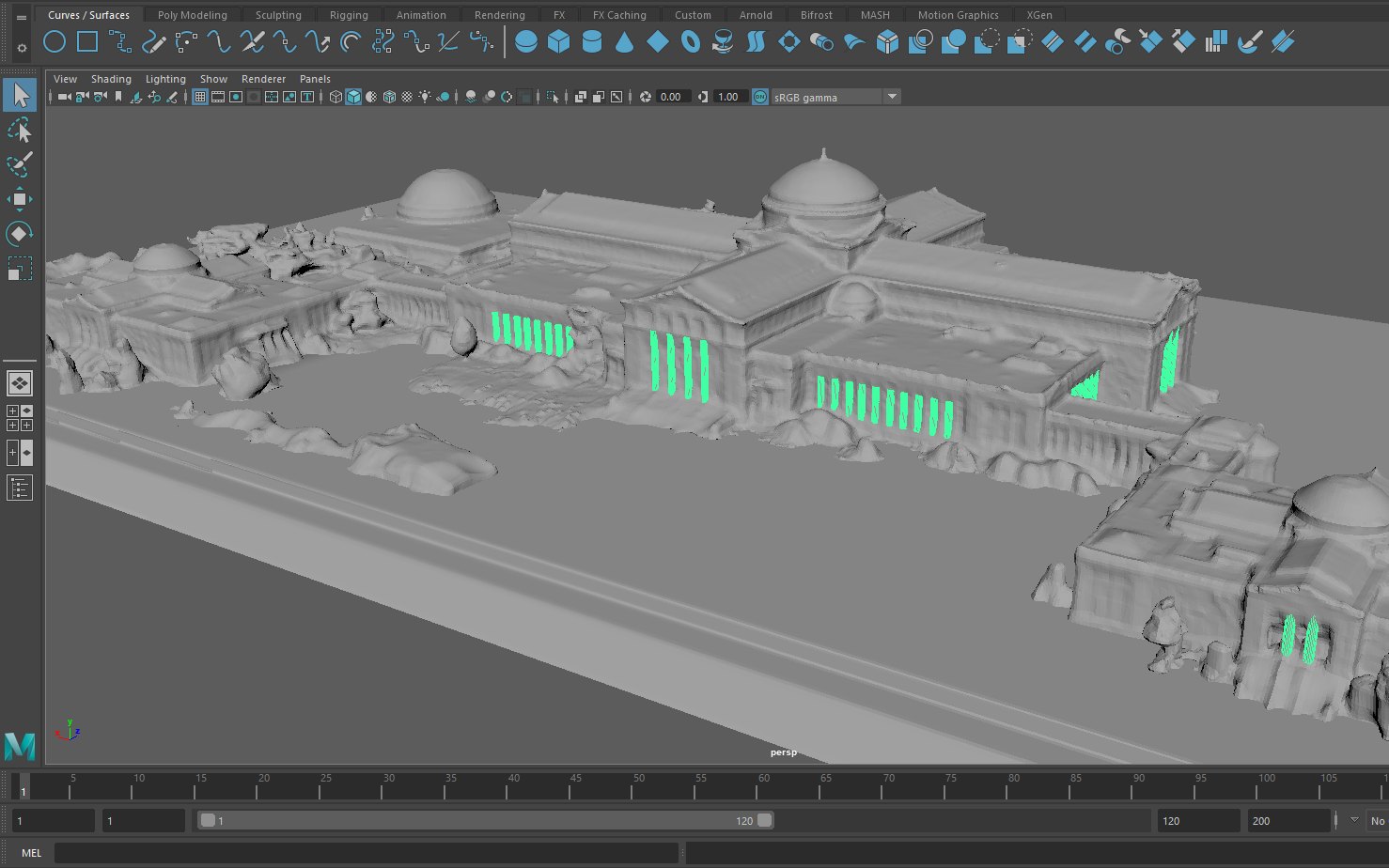Screen dimensions: 1389x868
Task: Select the NURBS Circle shelf icon
Action: (55, 41)
